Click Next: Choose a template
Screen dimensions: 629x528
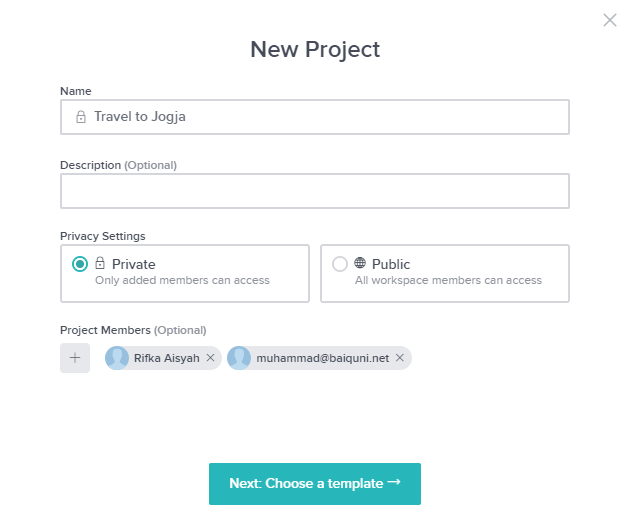(314, 484)
